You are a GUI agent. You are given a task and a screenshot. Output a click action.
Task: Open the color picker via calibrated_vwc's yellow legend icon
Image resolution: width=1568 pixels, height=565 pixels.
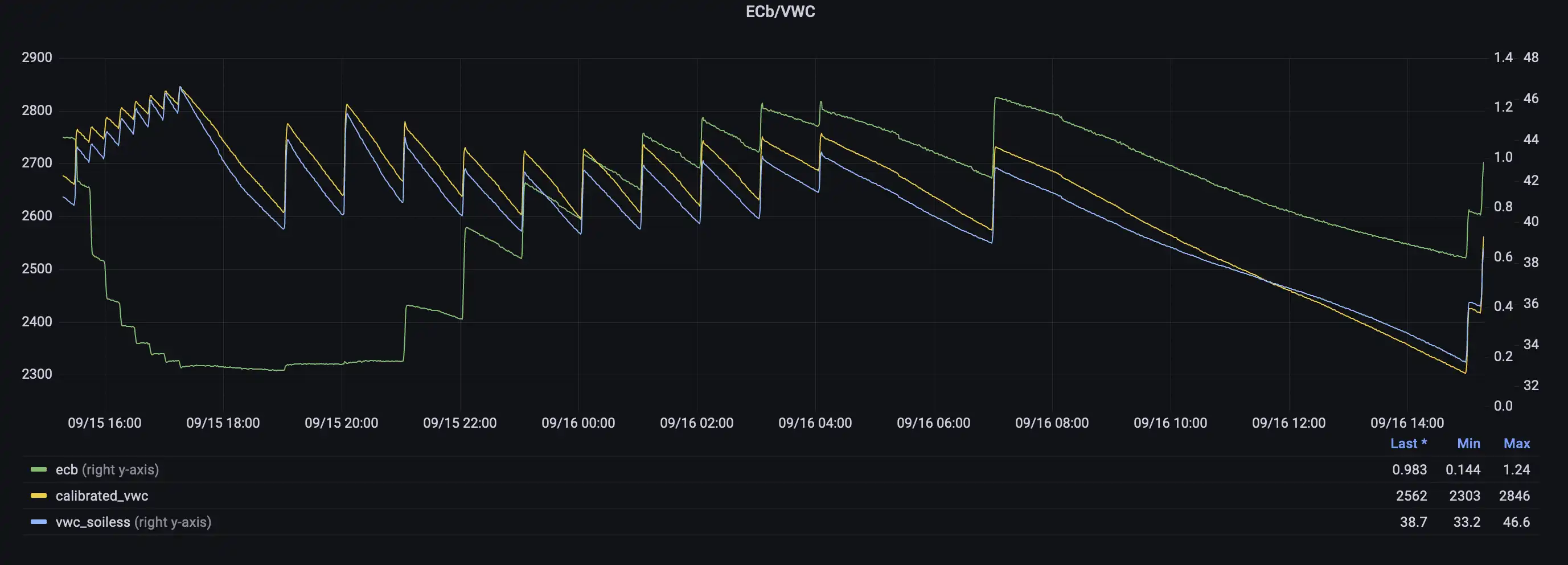pyautogui.click(x=38, y=496)
